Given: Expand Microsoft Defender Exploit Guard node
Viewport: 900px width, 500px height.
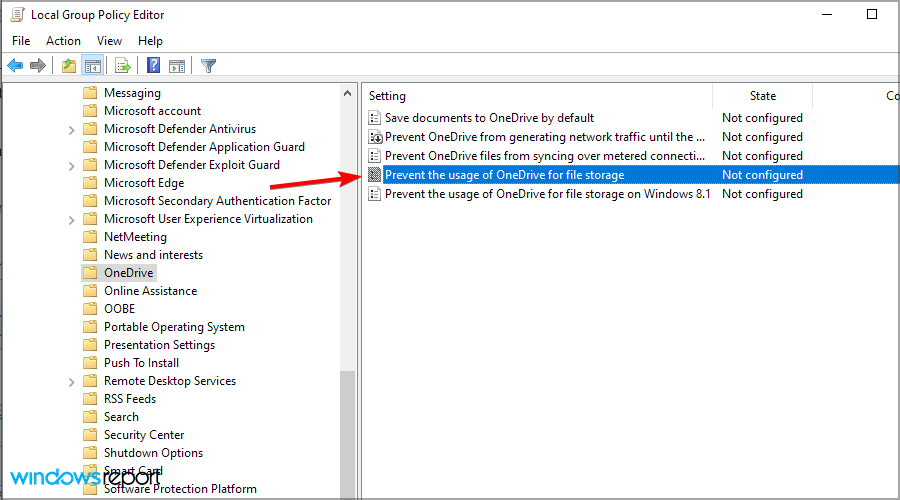Looking at the screenshot, I should pyautogui.click(x=71, y=166).
